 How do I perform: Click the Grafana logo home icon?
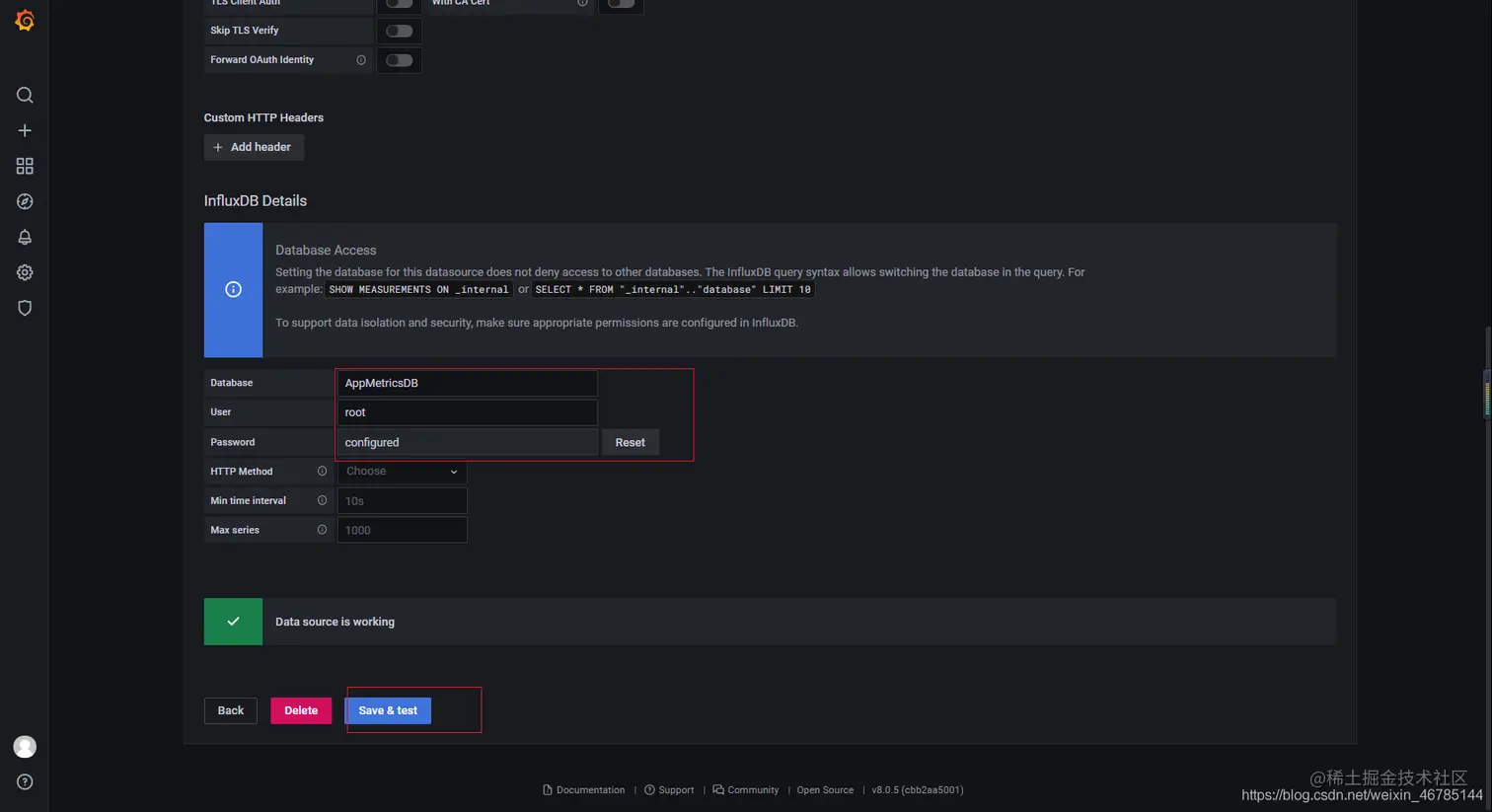pos(25,21)
